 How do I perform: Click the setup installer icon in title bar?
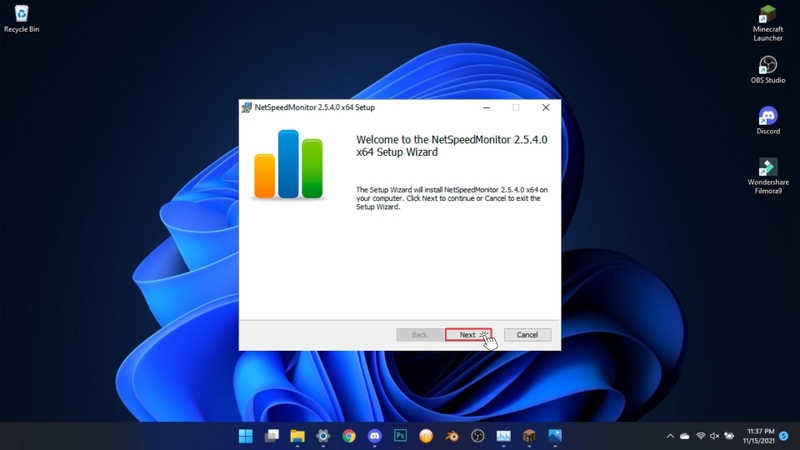pos(246,108)
